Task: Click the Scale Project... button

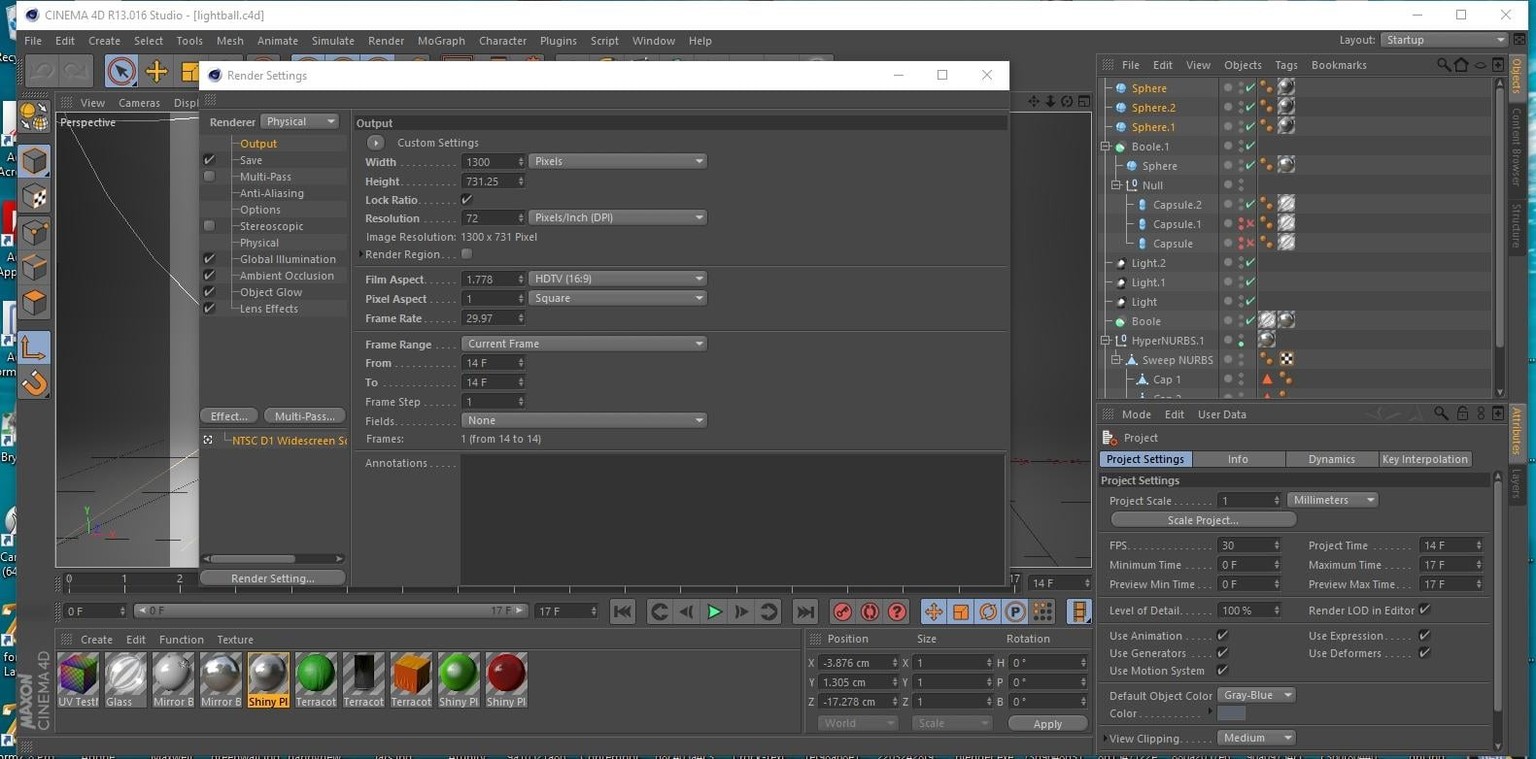Action: point(1203,520)
